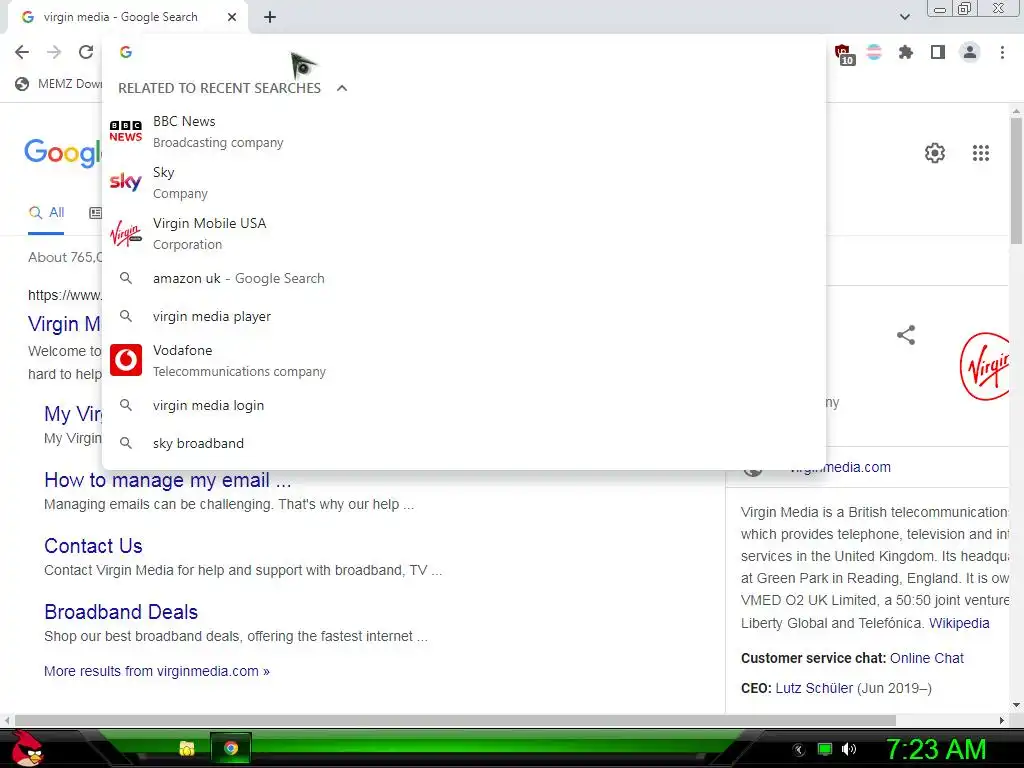Click the vertical scrollbar thumb
Screen dimensions: 1024x768
click(1016, 180)
